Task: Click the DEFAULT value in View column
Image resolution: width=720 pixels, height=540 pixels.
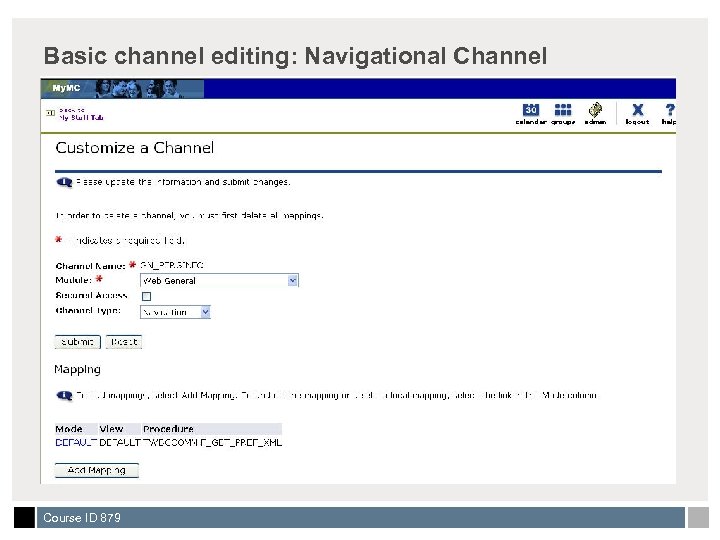Action: click(x=120, y=443)
